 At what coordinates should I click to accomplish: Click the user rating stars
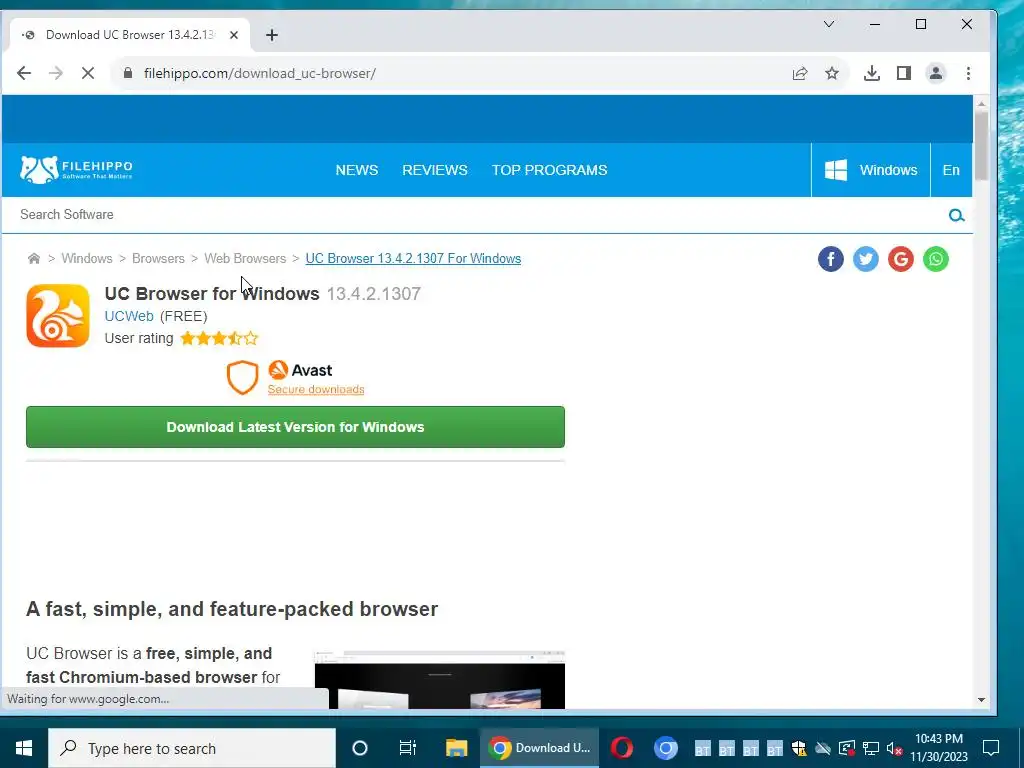pos(219,338)
